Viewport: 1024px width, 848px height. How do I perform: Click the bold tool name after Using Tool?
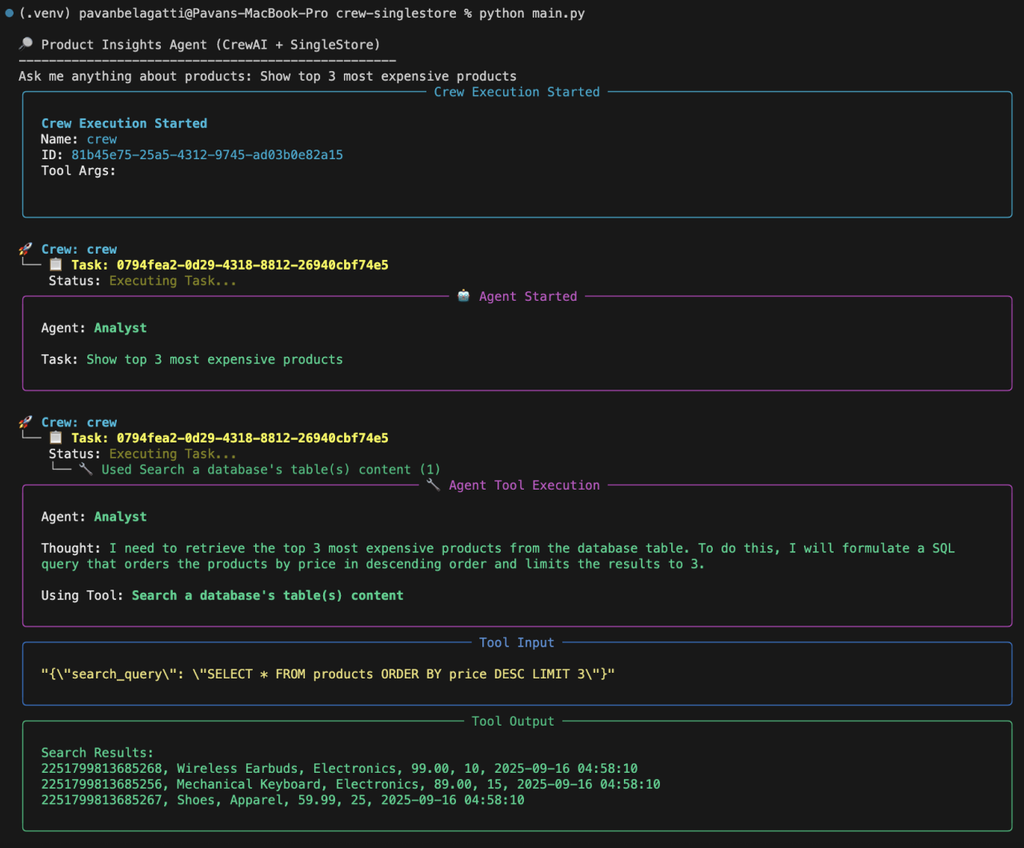[x=267, y=595]
